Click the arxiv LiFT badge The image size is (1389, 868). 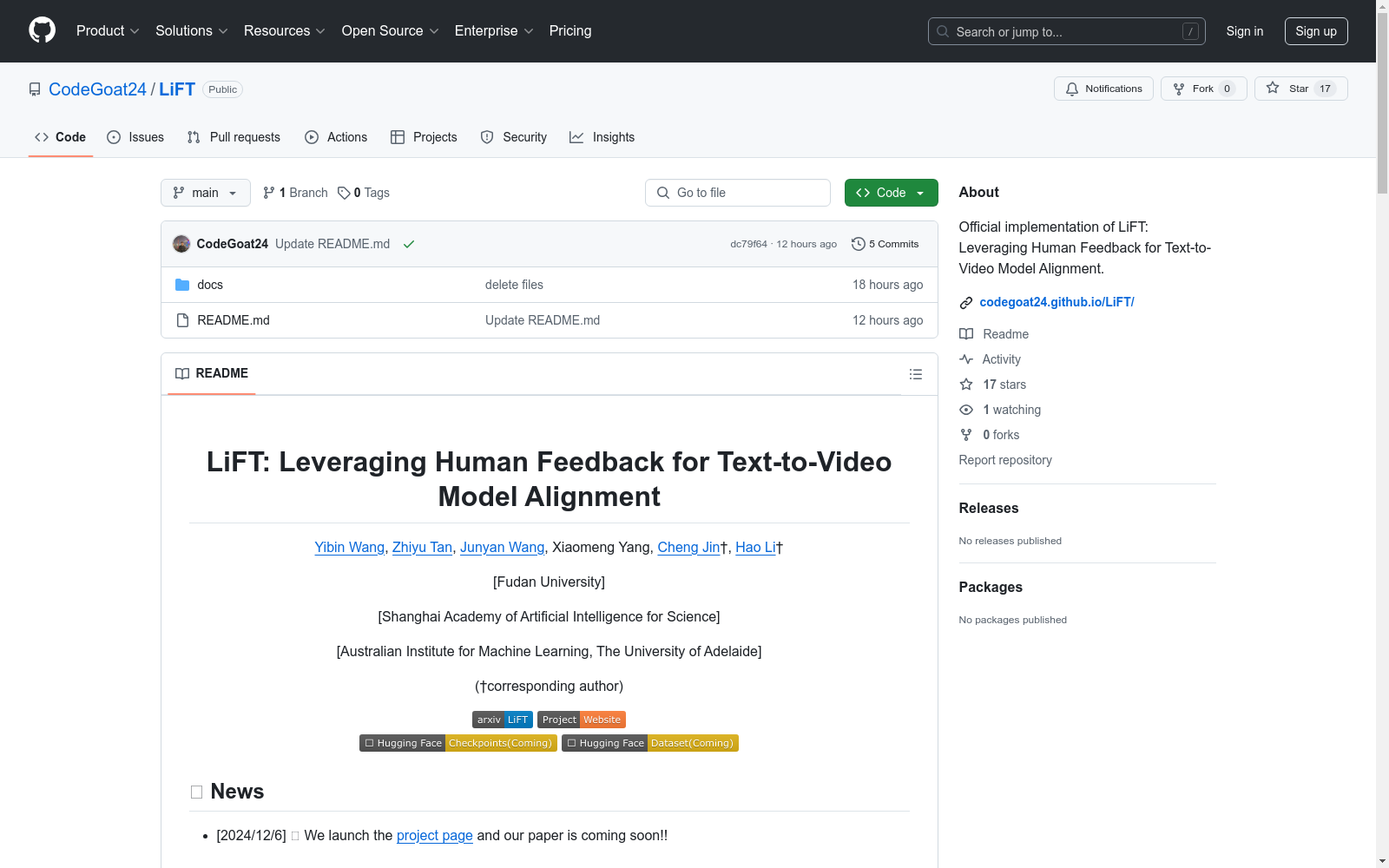tap(503, 720)
